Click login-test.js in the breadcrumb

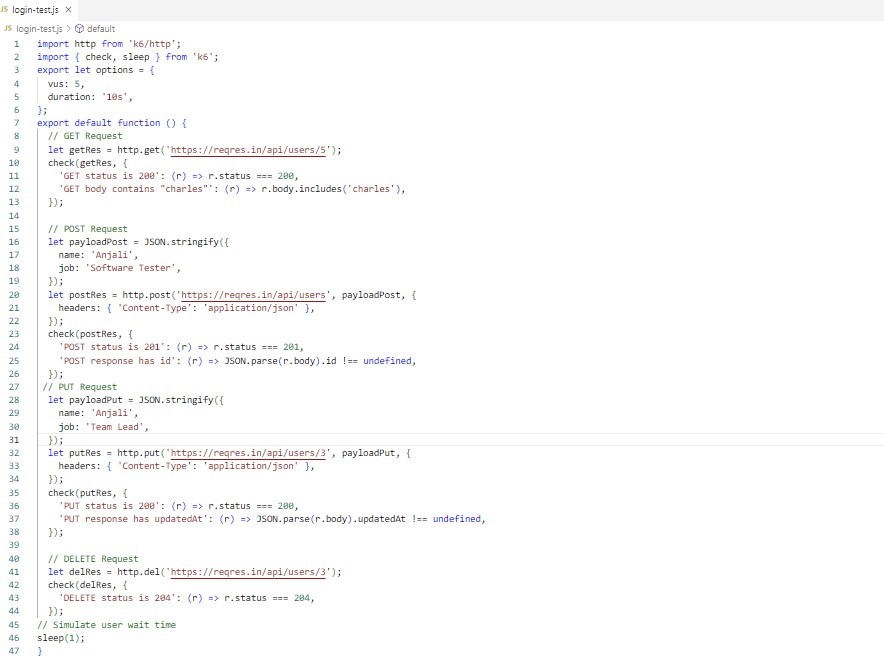coord(39,28)
